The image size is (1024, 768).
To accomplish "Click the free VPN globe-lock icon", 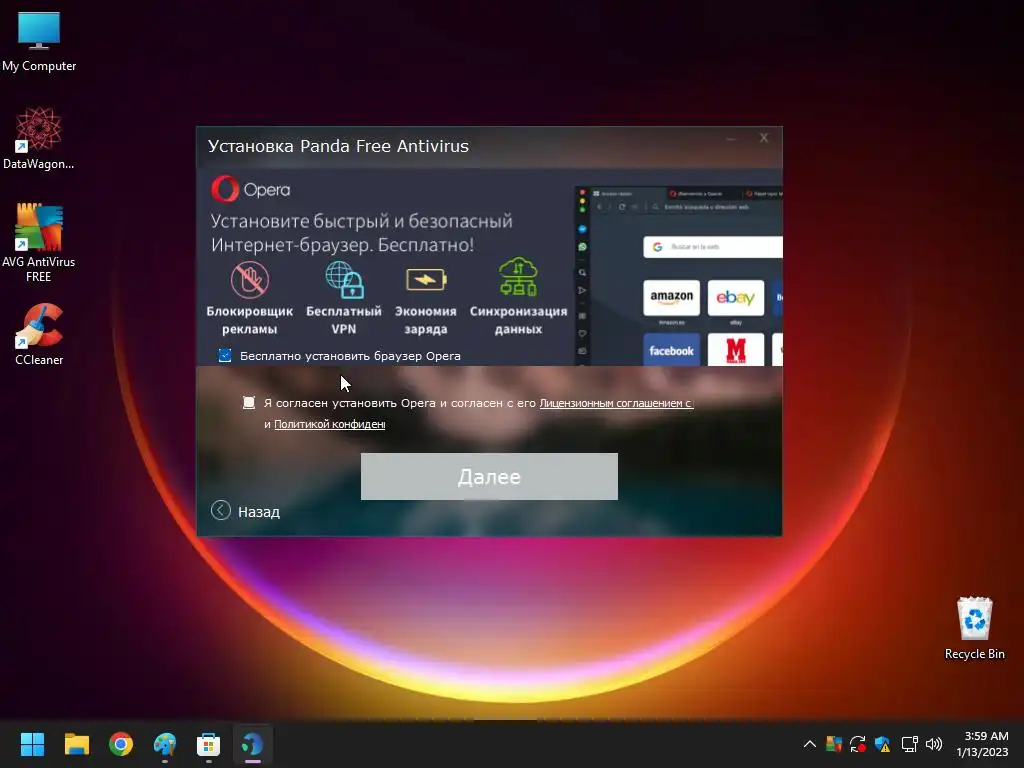I will coord(344,280).
